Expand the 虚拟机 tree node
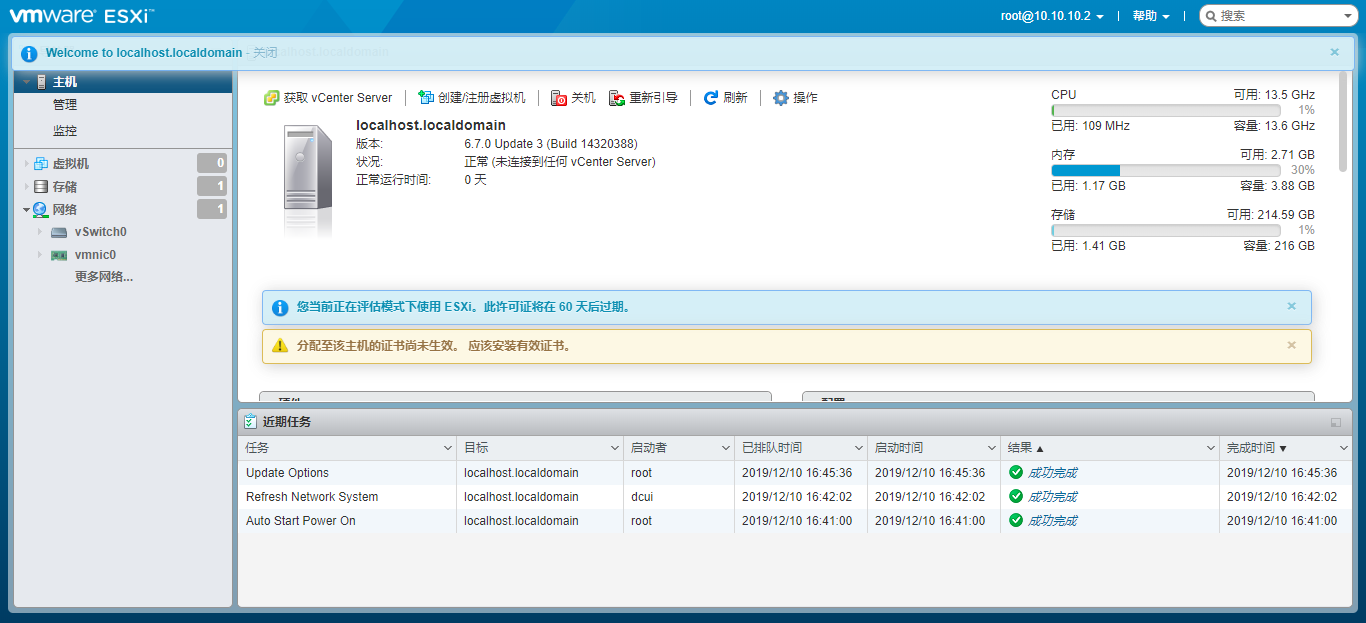 coord(27,164)
